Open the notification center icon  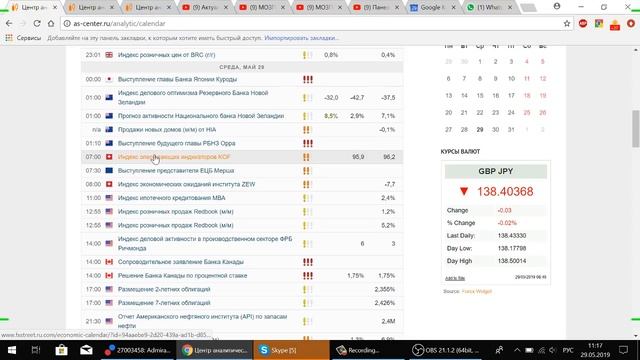pyautogui.click(x=623, y=350)
